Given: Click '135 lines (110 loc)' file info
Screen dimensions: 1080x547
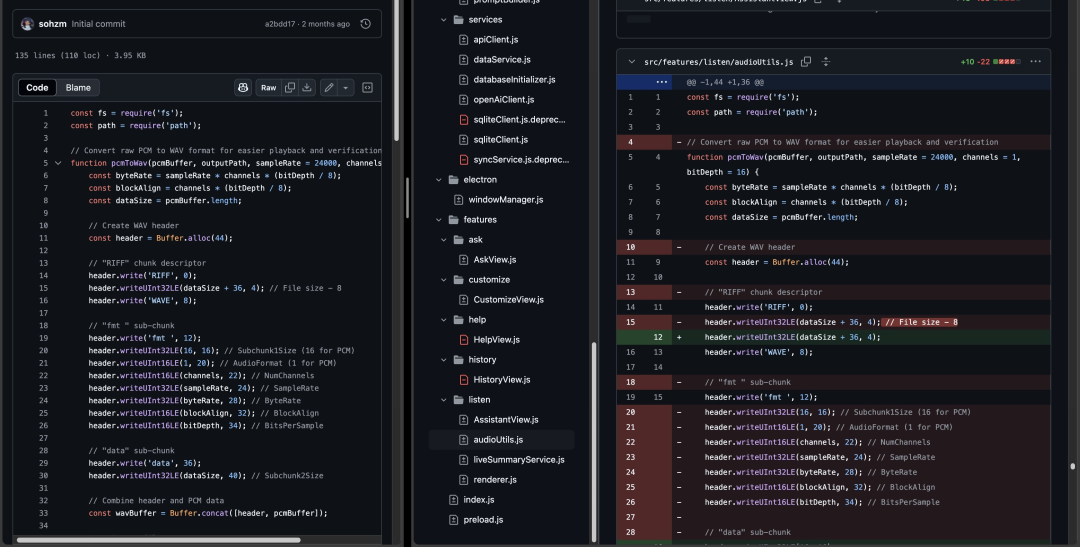Looking at the screenshot, I should coord(58,56).
